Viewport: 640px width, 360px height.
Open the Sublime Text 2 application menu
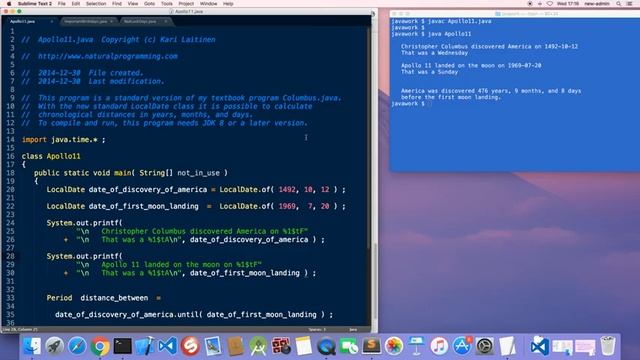[x=35, y=4]
